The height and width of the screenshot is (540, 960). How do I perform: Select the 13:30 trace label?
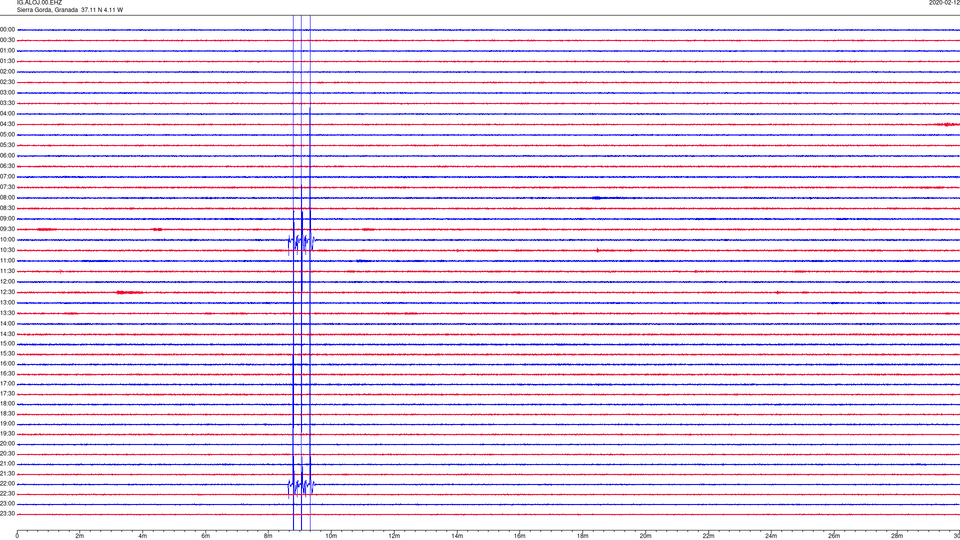point(7,313)
